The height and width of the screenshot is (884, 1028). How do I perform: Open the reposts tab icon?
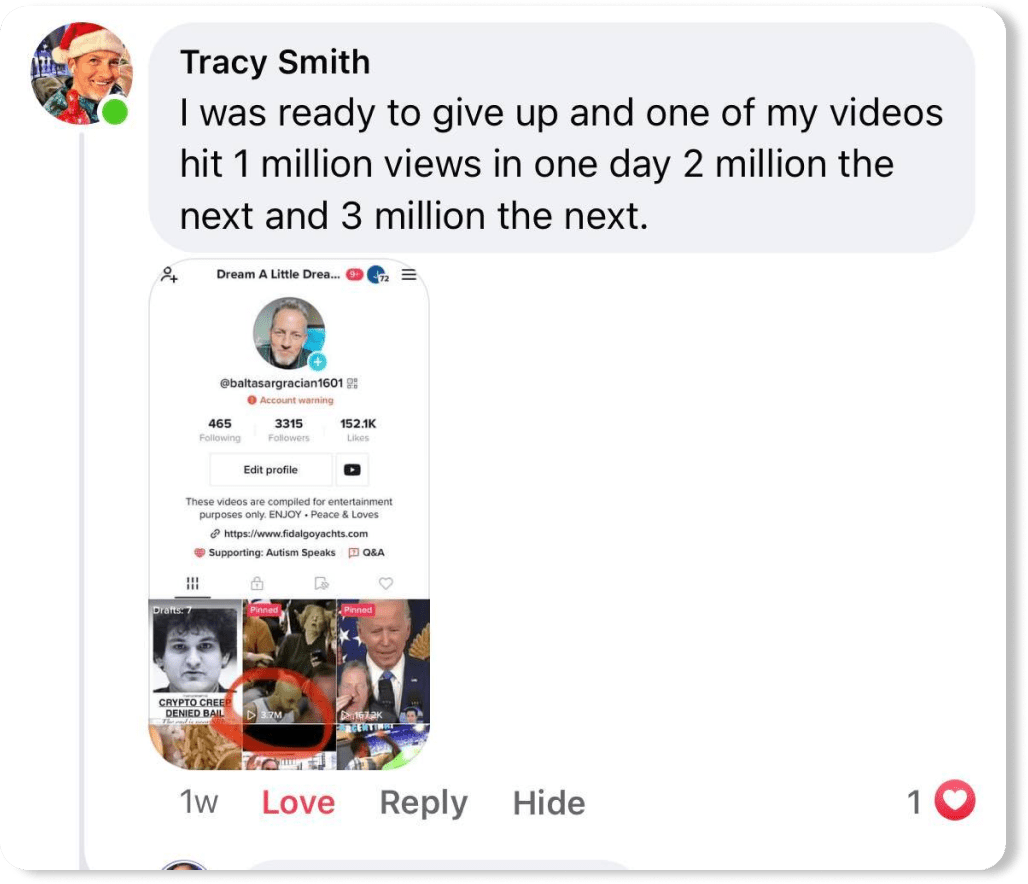coord(321,583)
